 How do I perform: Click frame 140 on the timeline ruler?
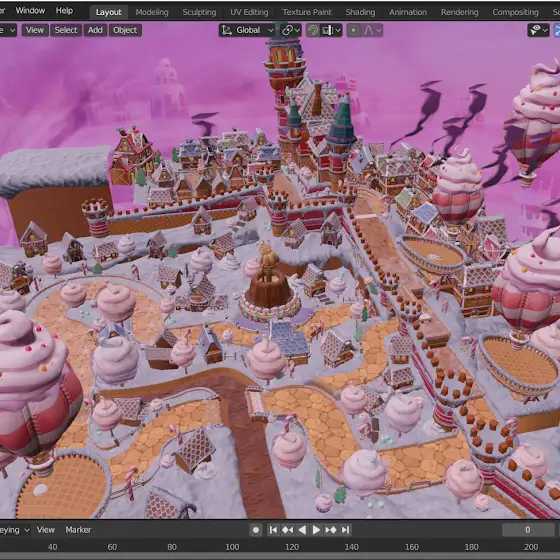point(352,547)
